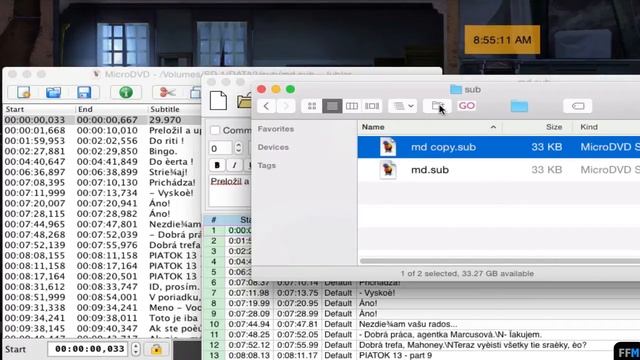The image size is (640, 360).
Task: Go forward in Finder window
Action: (x=286, y=106)
